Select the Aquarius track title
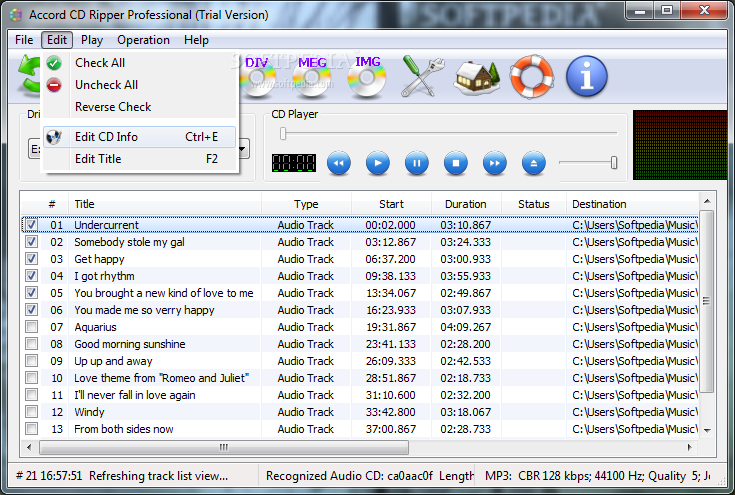This screenshot has width=735, height=495. point(95,327)
